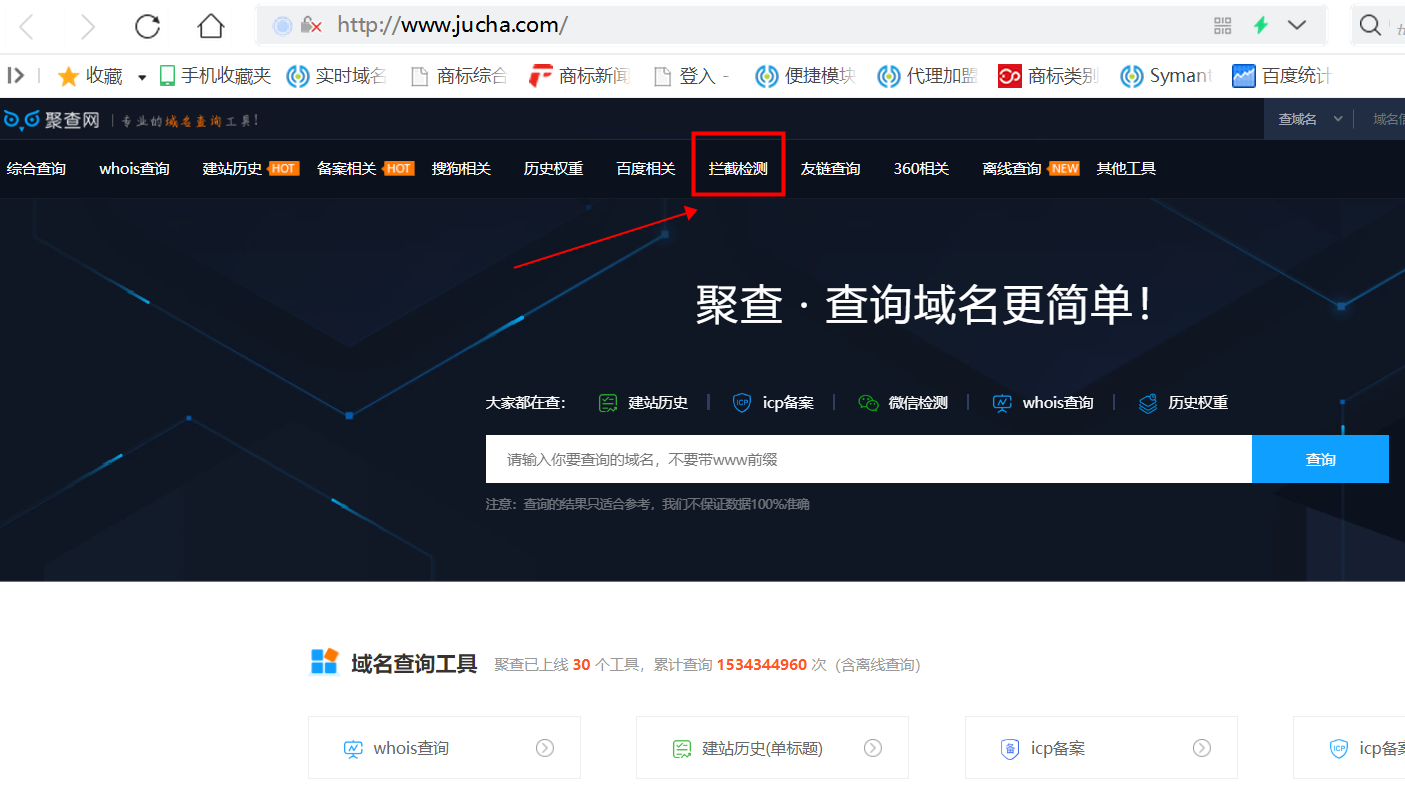1405x787 pixels.
Task: Click the 百度统计 bookmark icon on favorites bar
Action: coord(1243,75)
